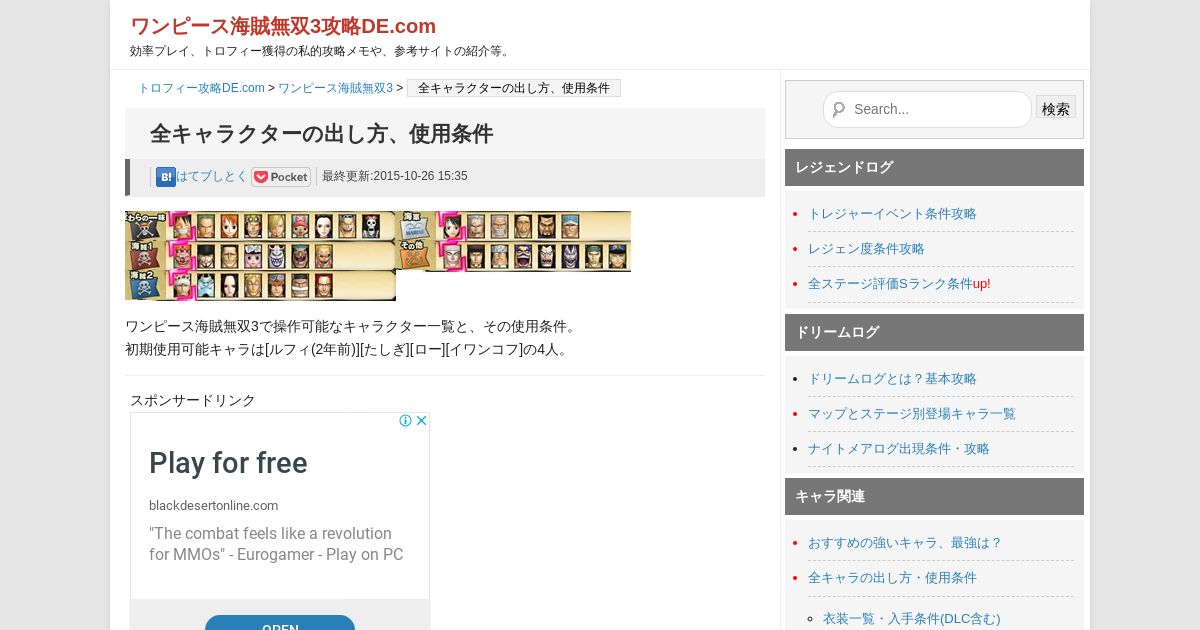This screenshot has height=630, width=1200.
Task: Click the キャラ関連 sidebar heading
Action: point(934,496)
